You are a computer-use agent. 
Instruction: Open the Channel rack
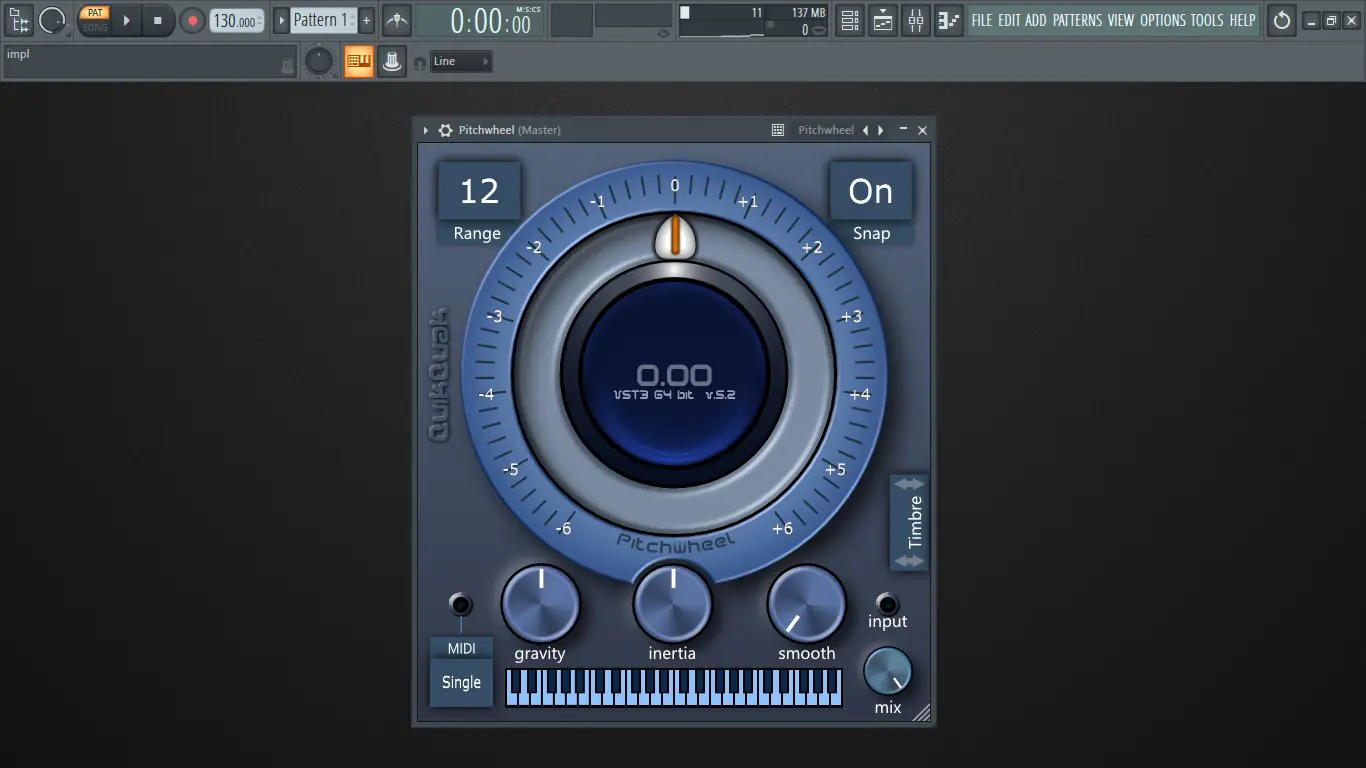coord(849,20)
